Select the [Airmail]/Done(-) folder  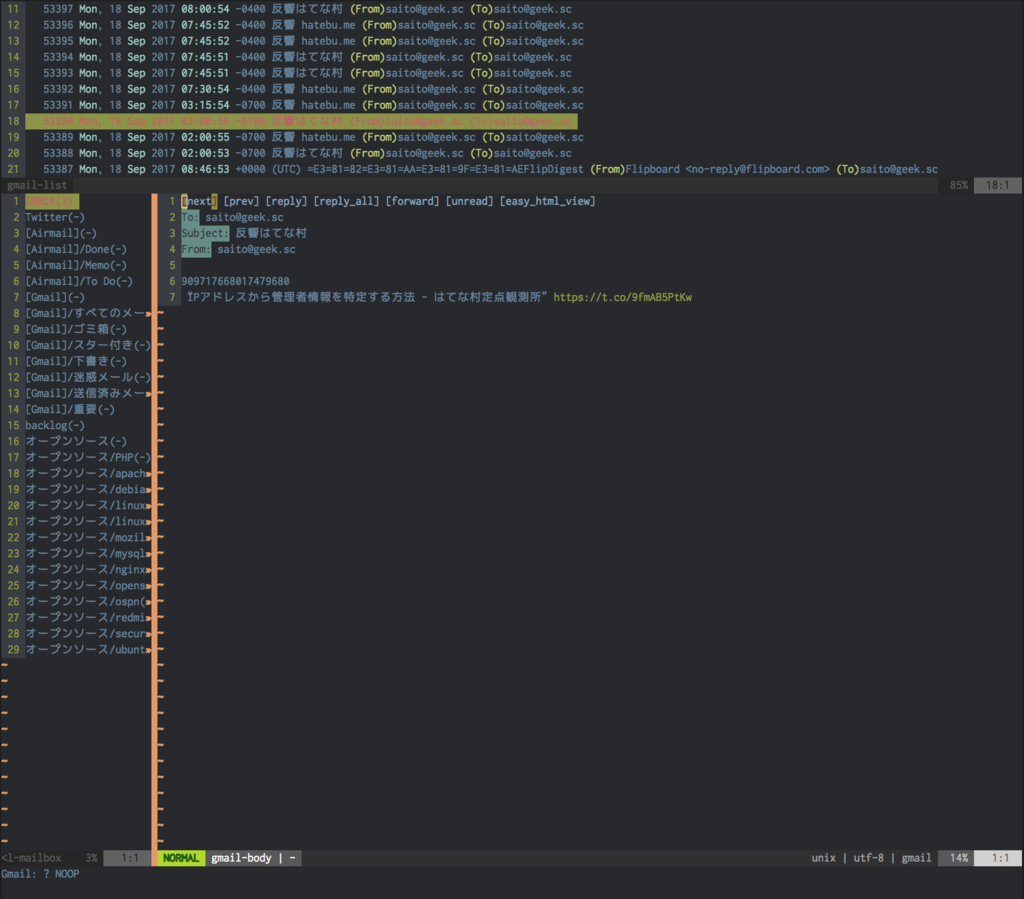(x=76, y=249)
